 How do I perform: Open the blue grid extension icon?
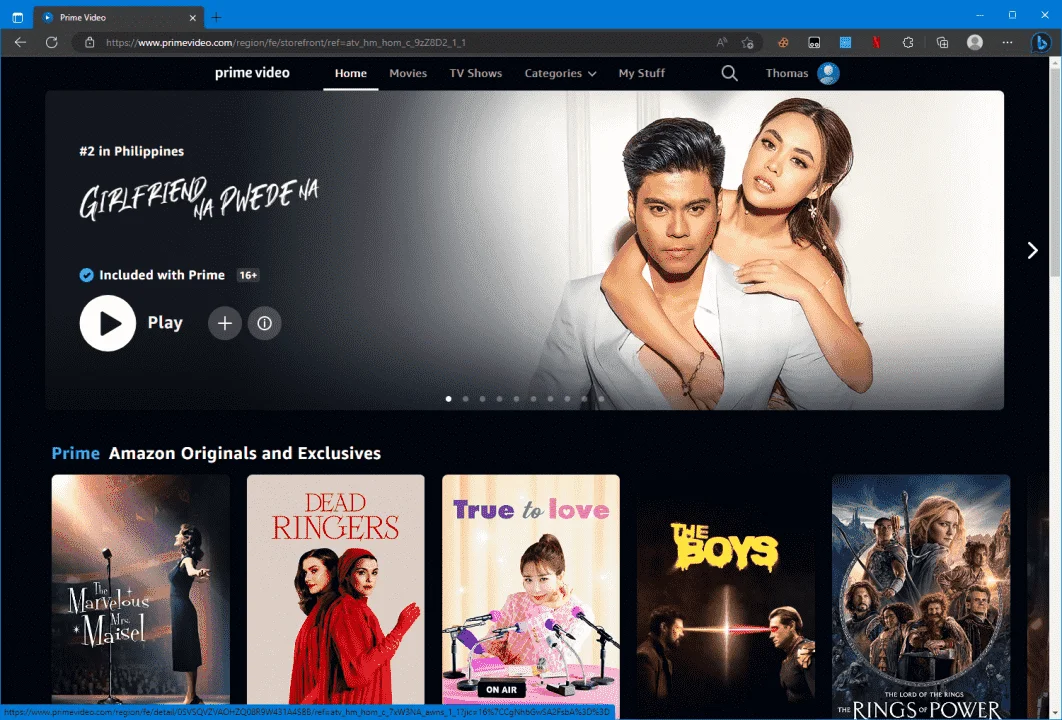[845, 42]
